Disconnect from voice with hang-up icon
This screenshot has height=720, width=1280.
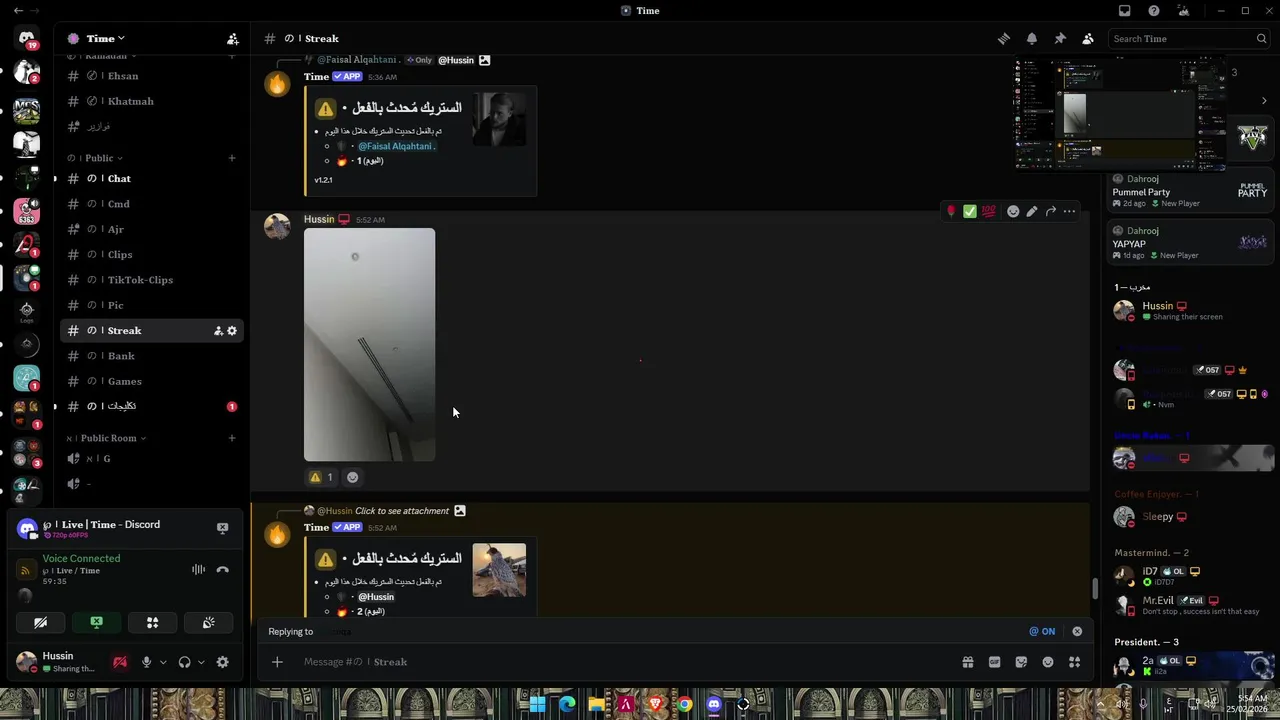(222, 570)
